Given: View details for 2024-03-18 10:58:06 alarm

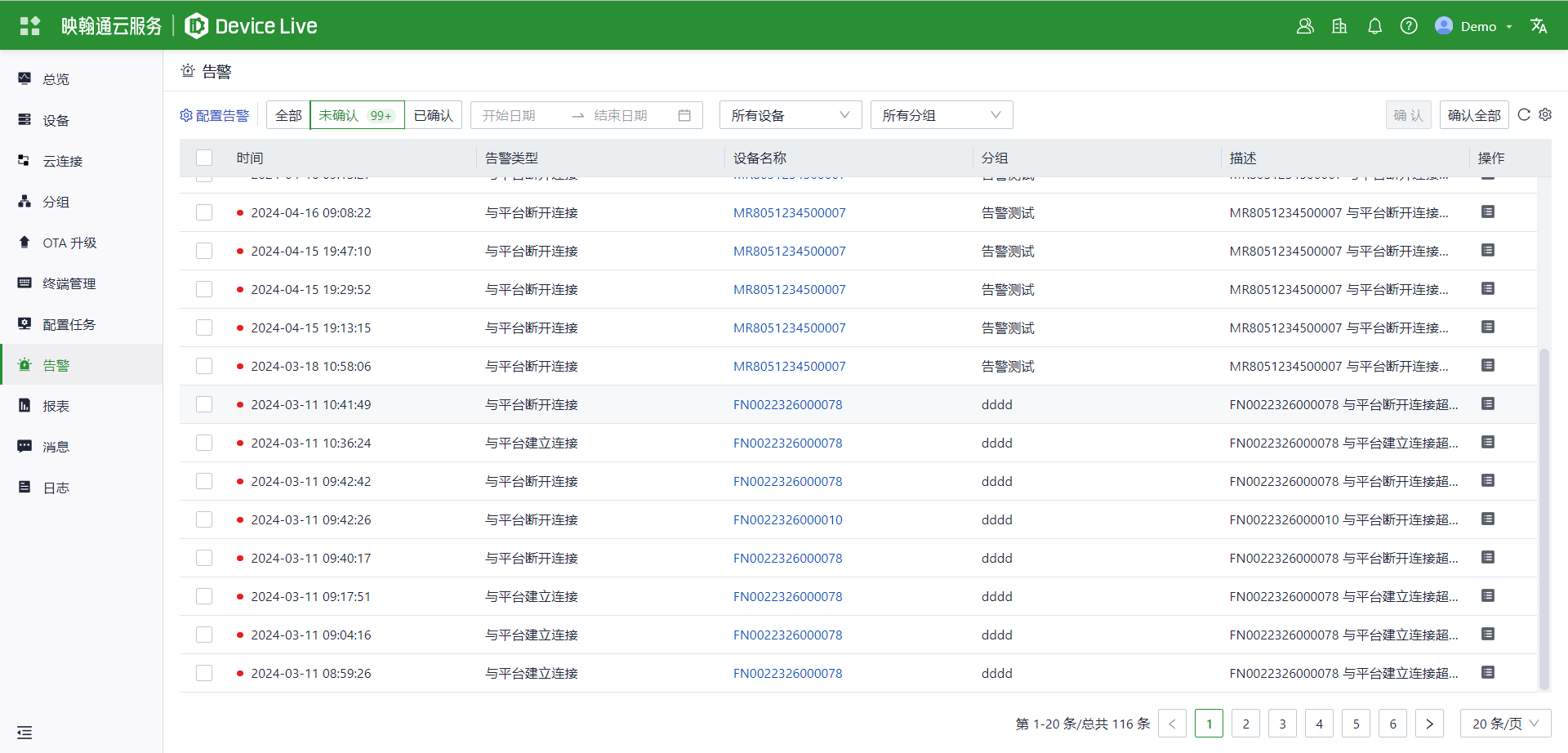Looking at the screenshot, I should (x=1488, y=365).
